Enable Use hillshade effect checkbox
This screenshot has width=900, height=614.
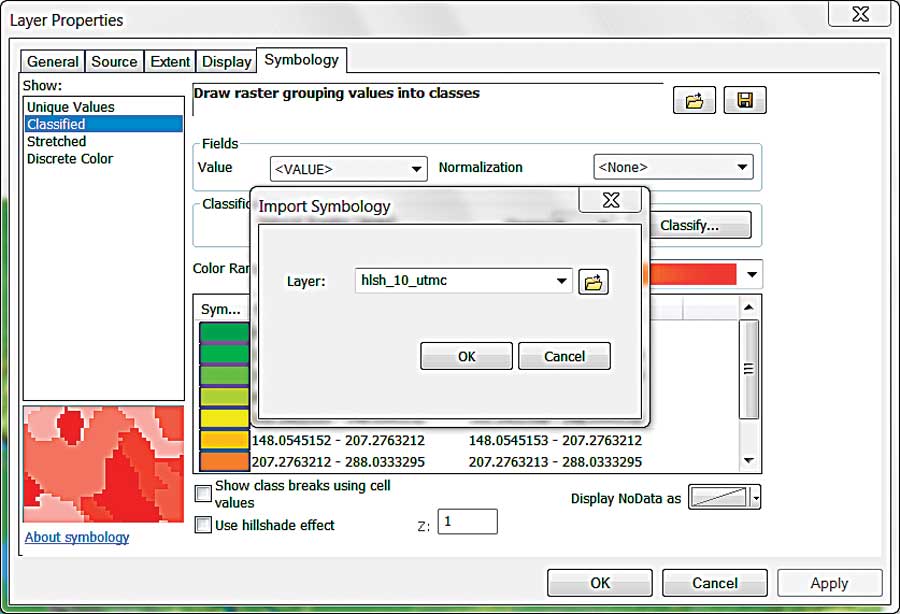[x=203, y=524]
